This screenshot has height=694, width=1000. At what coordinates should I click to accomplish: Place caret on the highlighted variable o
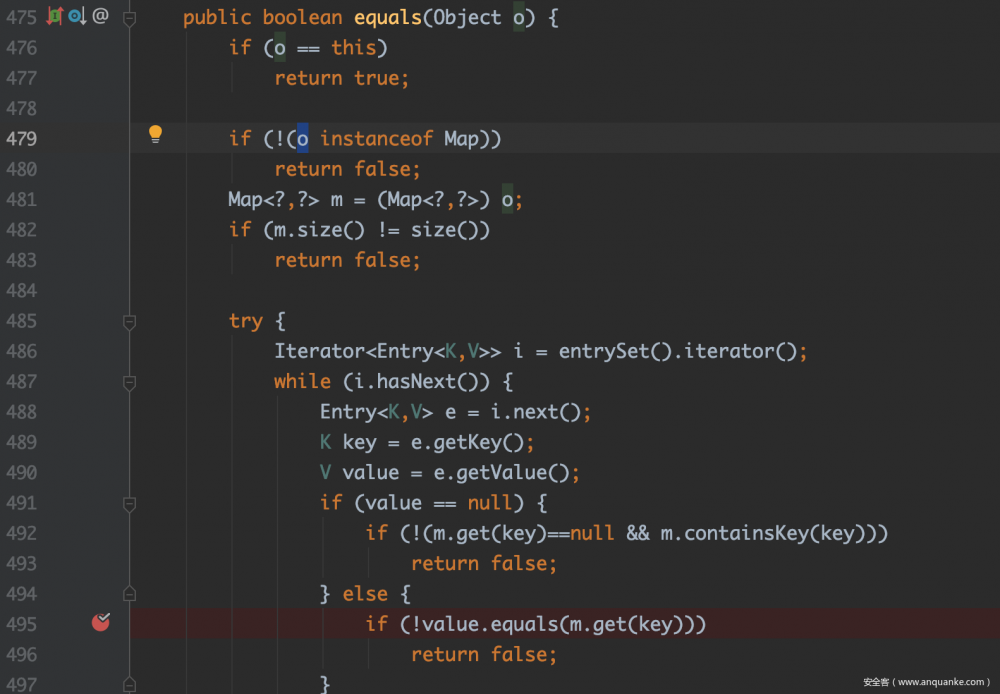tap(302, 138)
